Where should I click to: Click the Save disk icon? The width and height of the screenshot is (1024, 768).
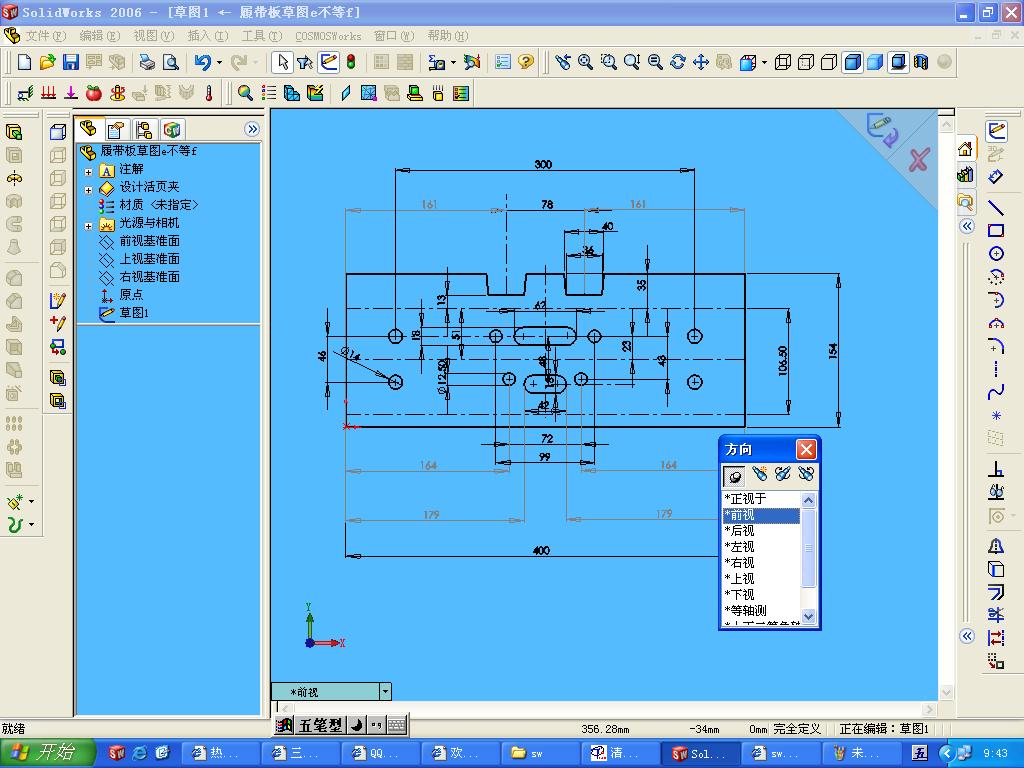pyautogui.click(x=70, y=62)
